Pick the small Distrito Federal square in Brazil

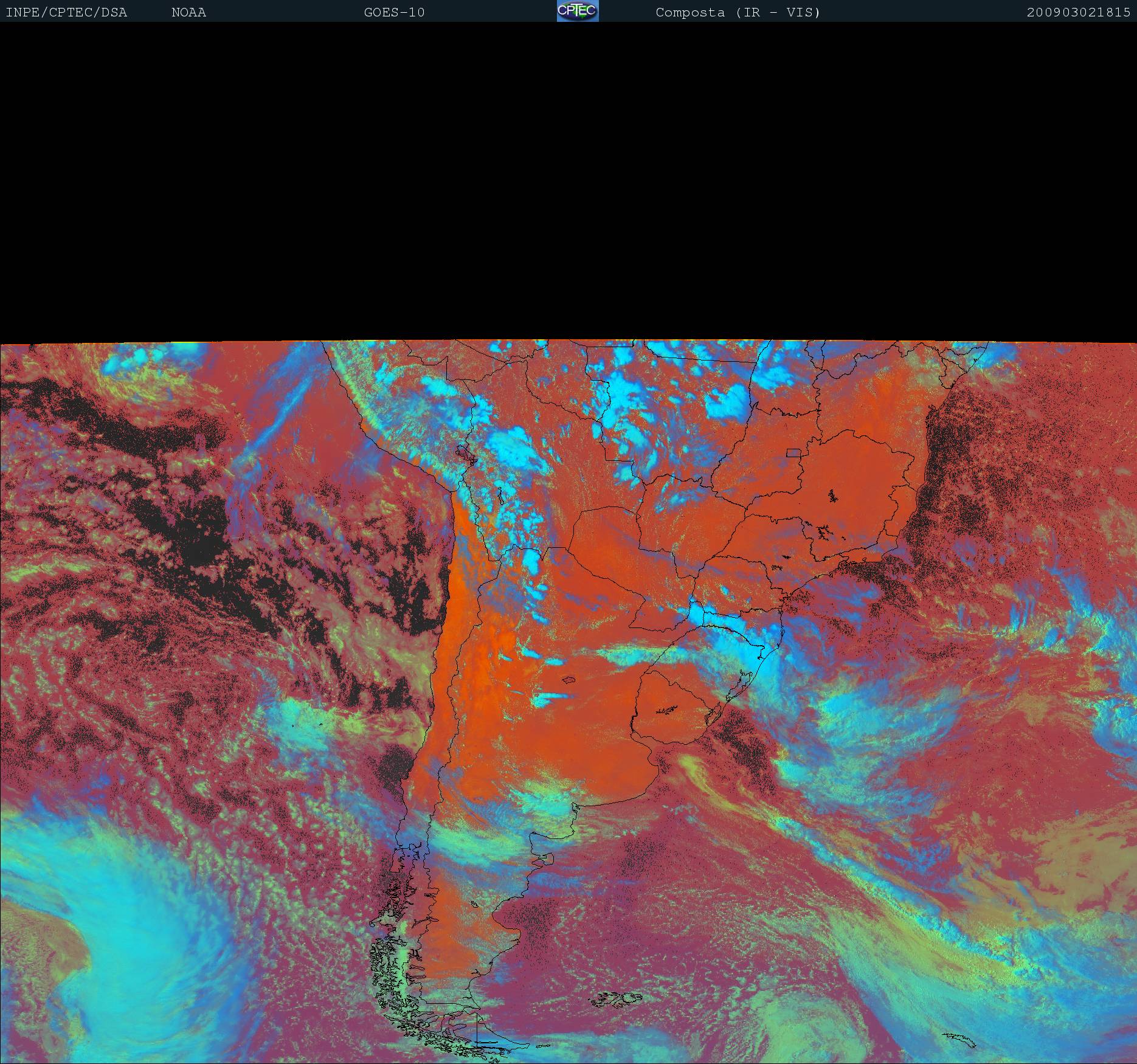coord(793,452)
